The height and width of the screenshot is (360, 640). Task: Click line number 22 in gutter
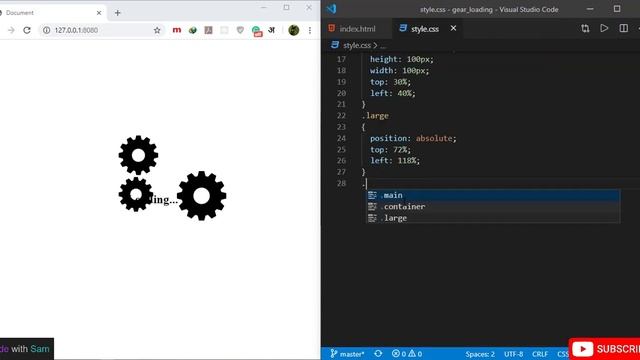(341, 116)
